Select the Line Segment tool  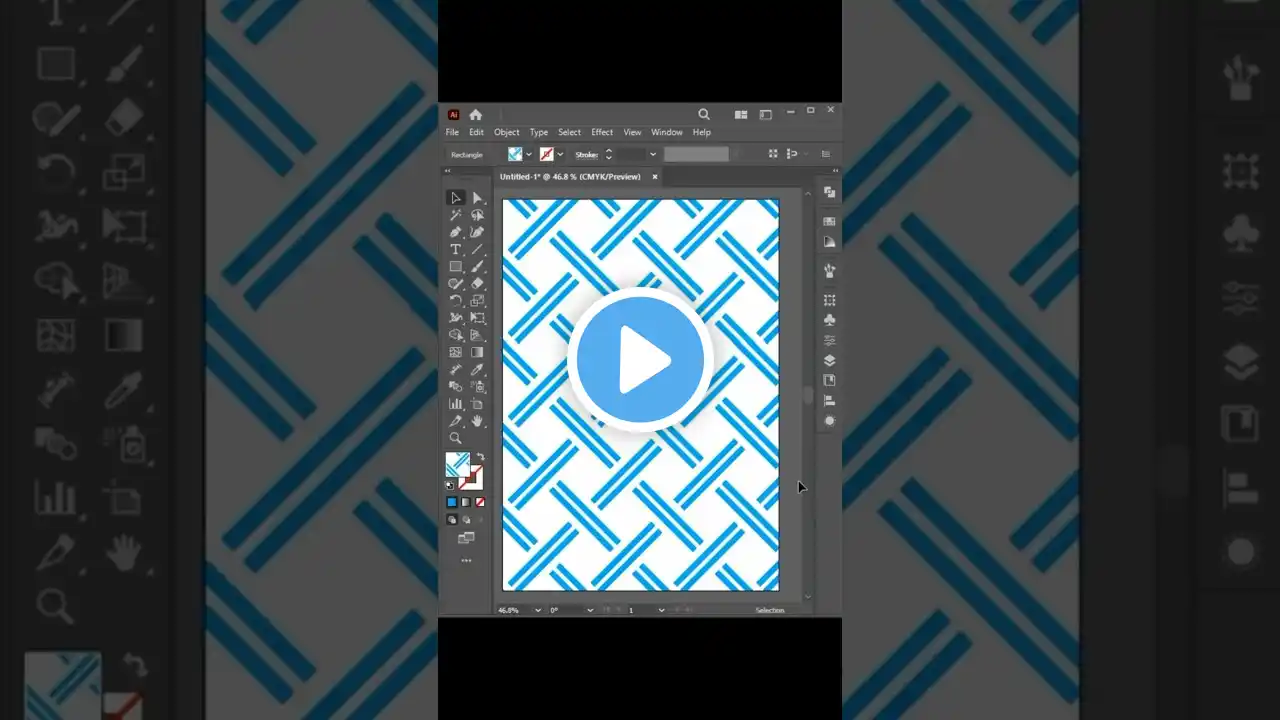point(478,249)
